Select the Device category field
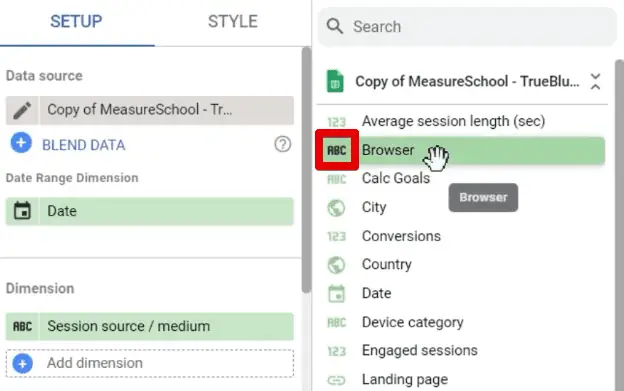The height and width of the screenshot is (391, 624). point(412,322)
